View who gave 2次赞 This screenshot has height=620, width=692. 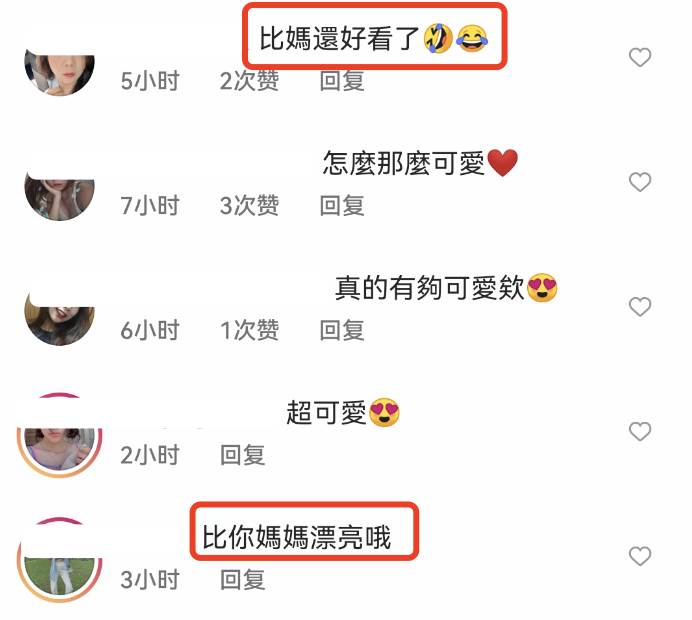point(249,81)
